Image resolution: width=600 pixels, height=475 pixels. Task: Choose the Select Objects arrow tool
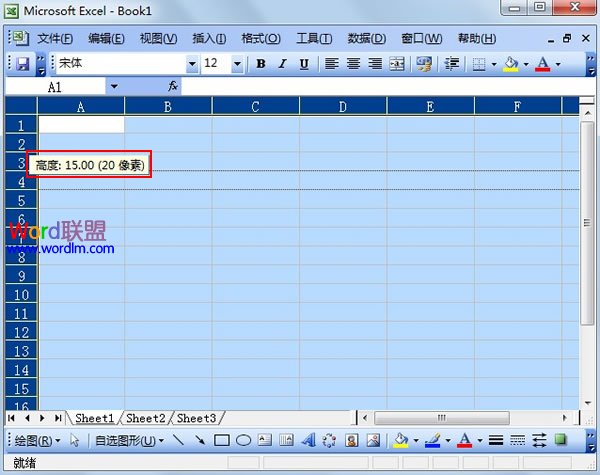tap(75, 441)
